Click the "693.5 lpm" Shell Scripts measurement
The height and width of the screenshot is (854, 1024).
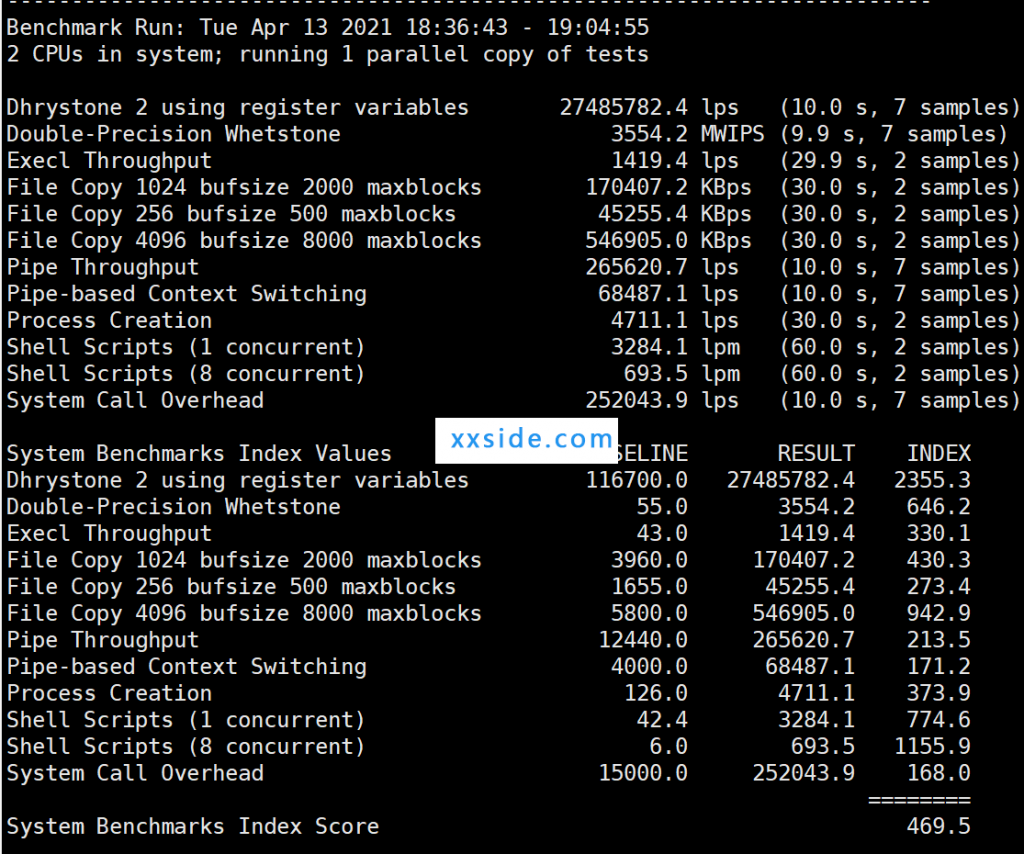pos(682,373)
